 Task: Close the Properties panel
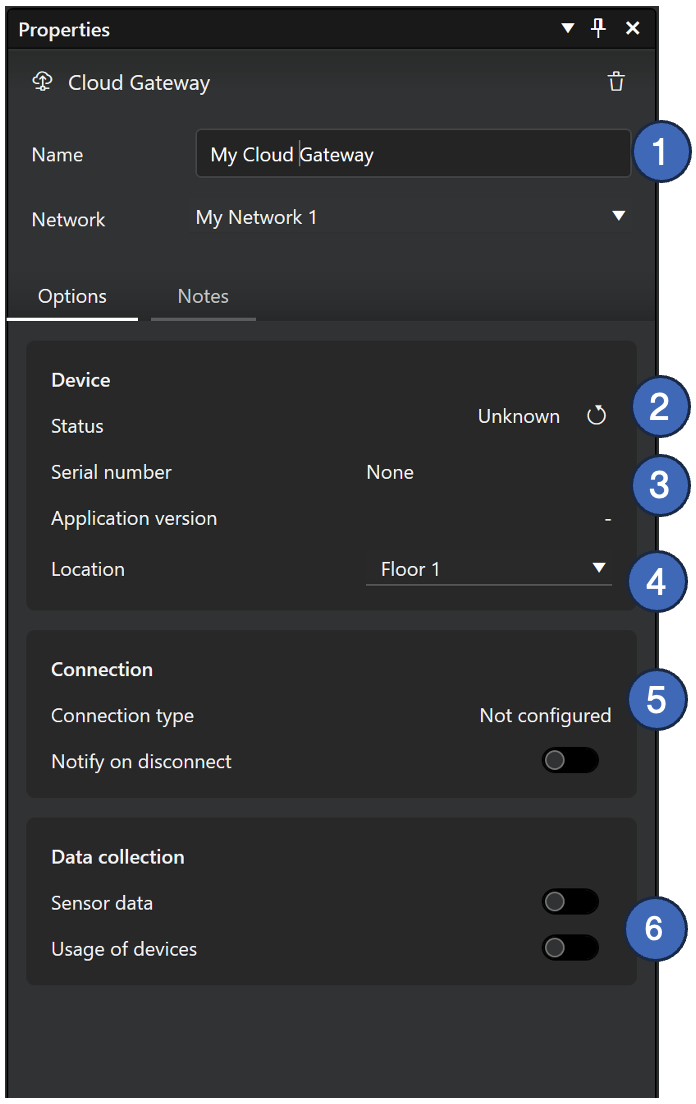point(632,28)
